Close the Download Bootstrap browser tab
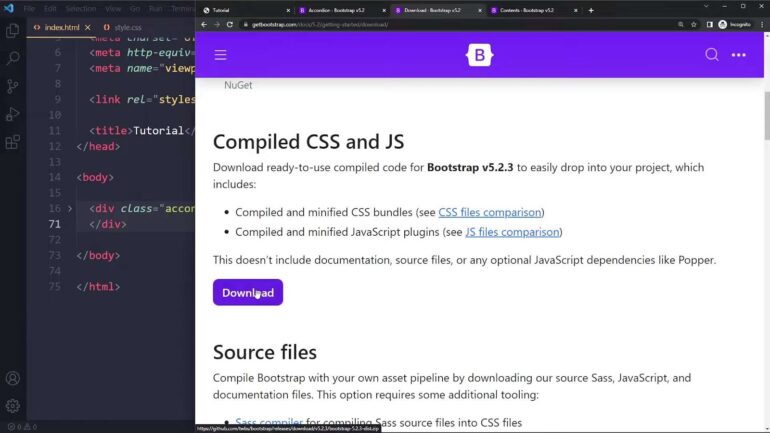The height and width of the screenshot is (433, 770). 480,10
